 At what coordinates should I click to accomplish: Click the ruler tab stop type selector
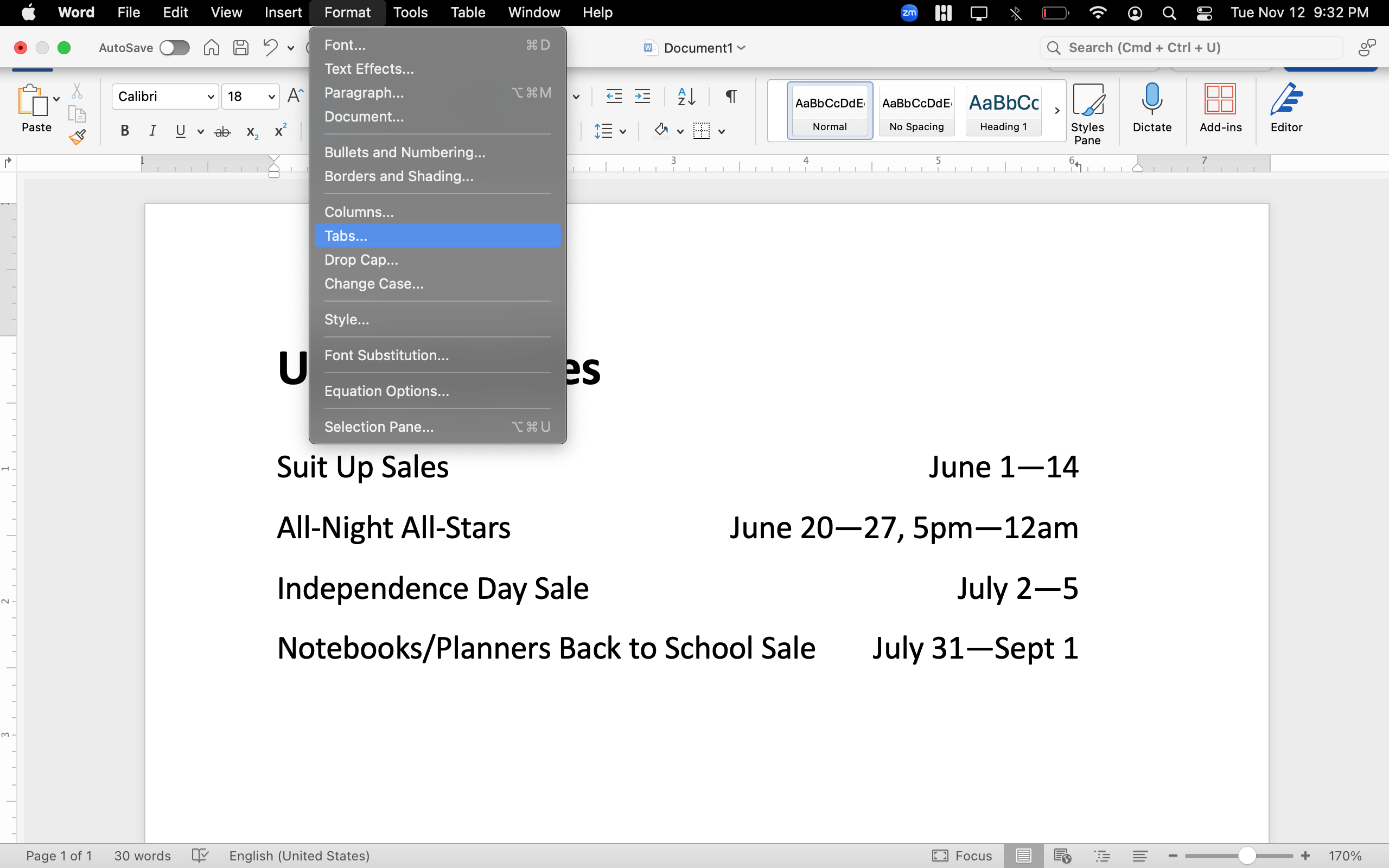(x=8, y=163)
